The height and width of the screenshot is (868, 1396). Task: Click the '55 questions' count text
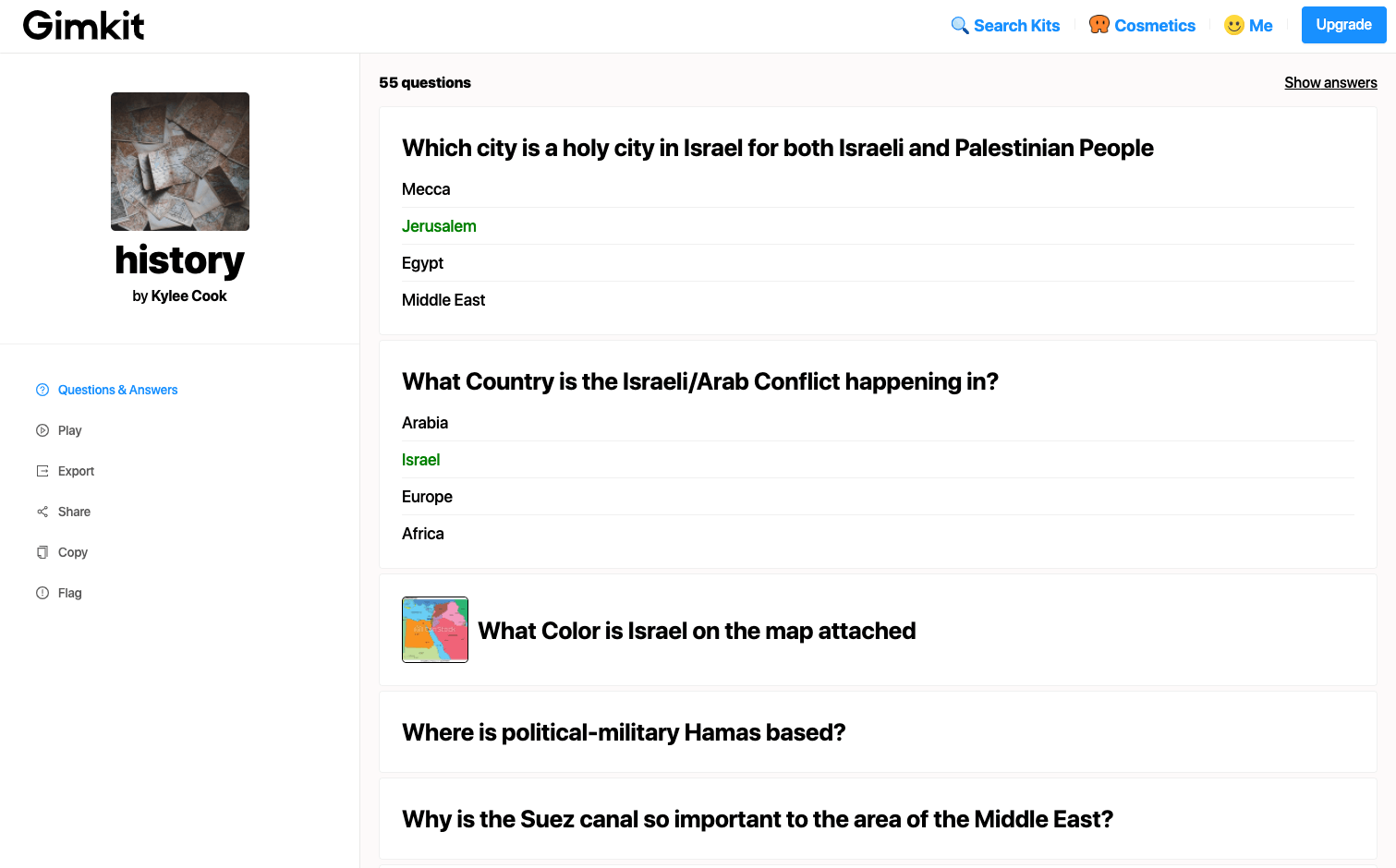pyautogui.click(x=425, y=83)
